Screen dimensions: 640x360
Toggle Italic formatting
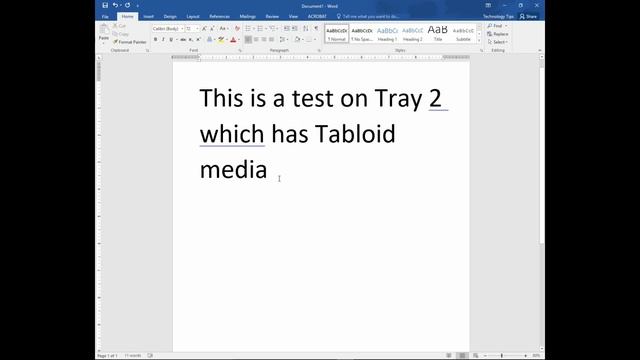click(x=163, y=40)
